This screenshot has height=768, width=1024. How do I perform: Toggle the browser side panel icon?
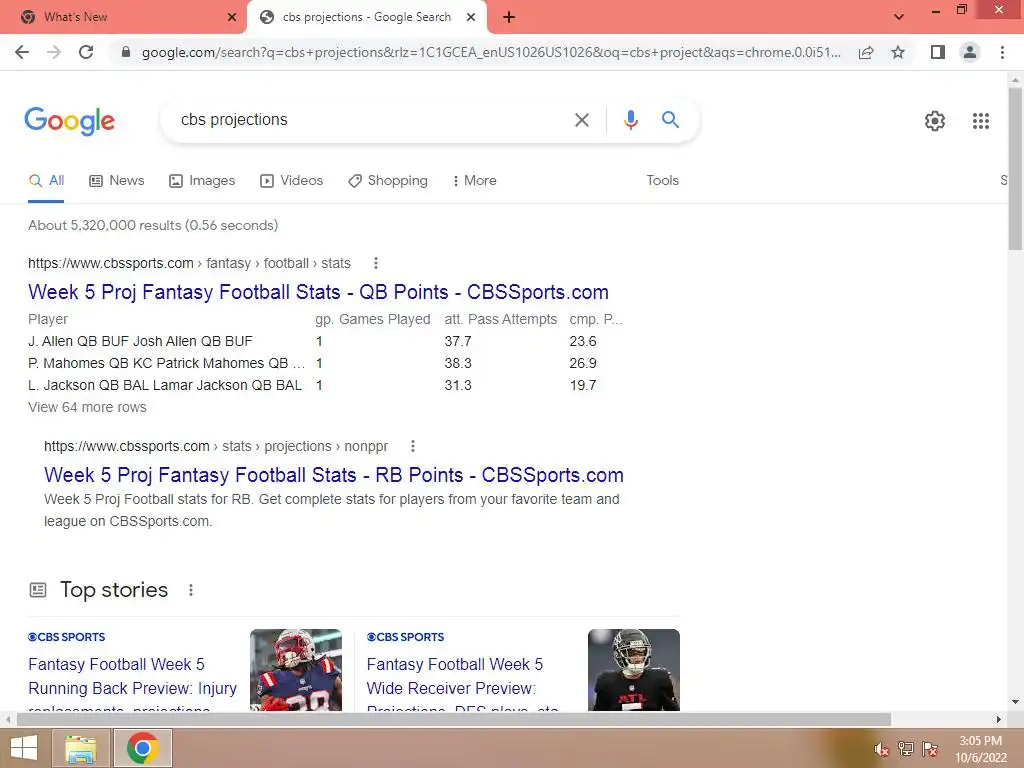tap(938, 52)
